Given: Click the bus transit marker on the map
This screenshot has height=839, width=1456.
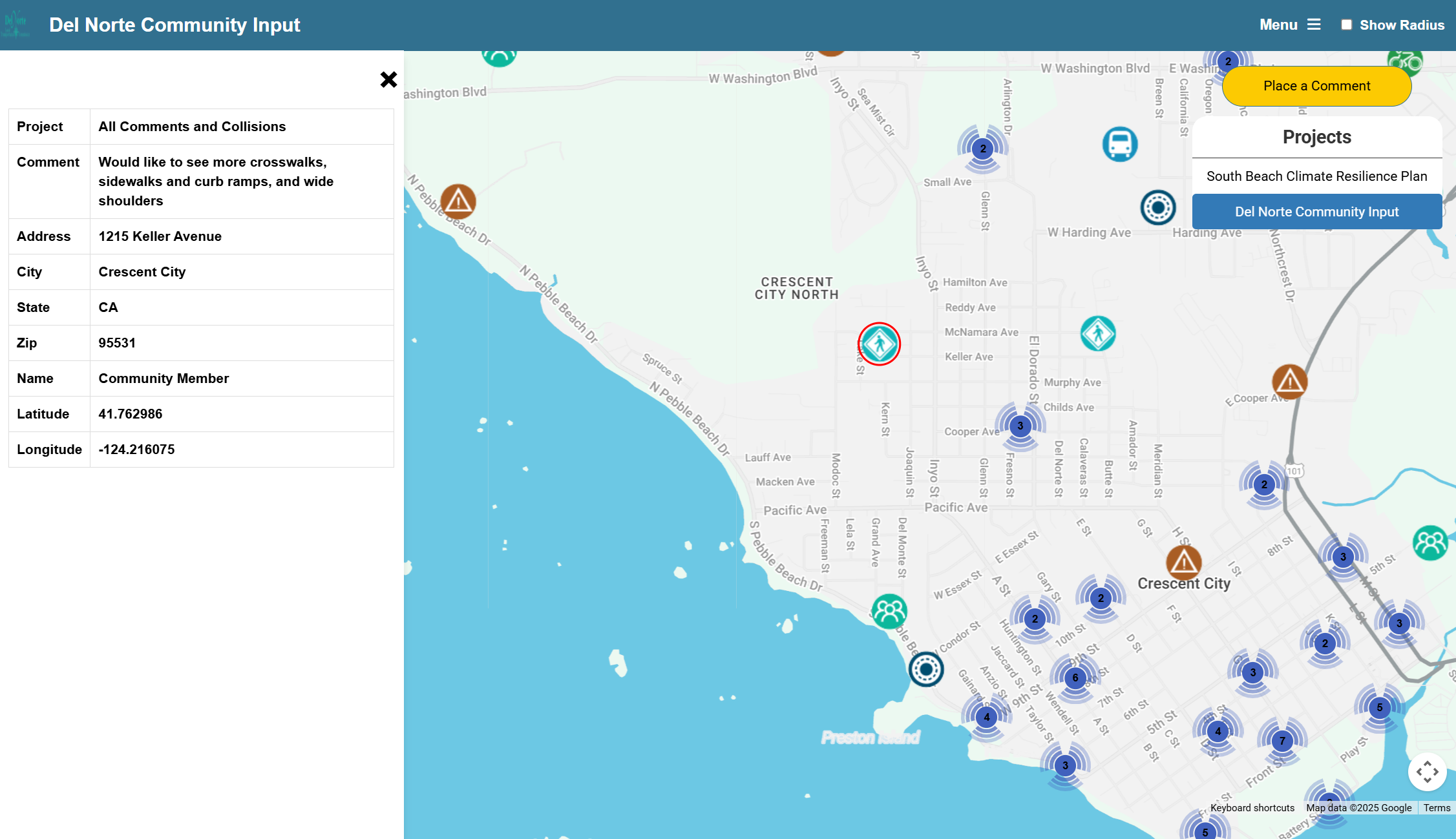Looking at the screenshot, I should (1119, 144).
